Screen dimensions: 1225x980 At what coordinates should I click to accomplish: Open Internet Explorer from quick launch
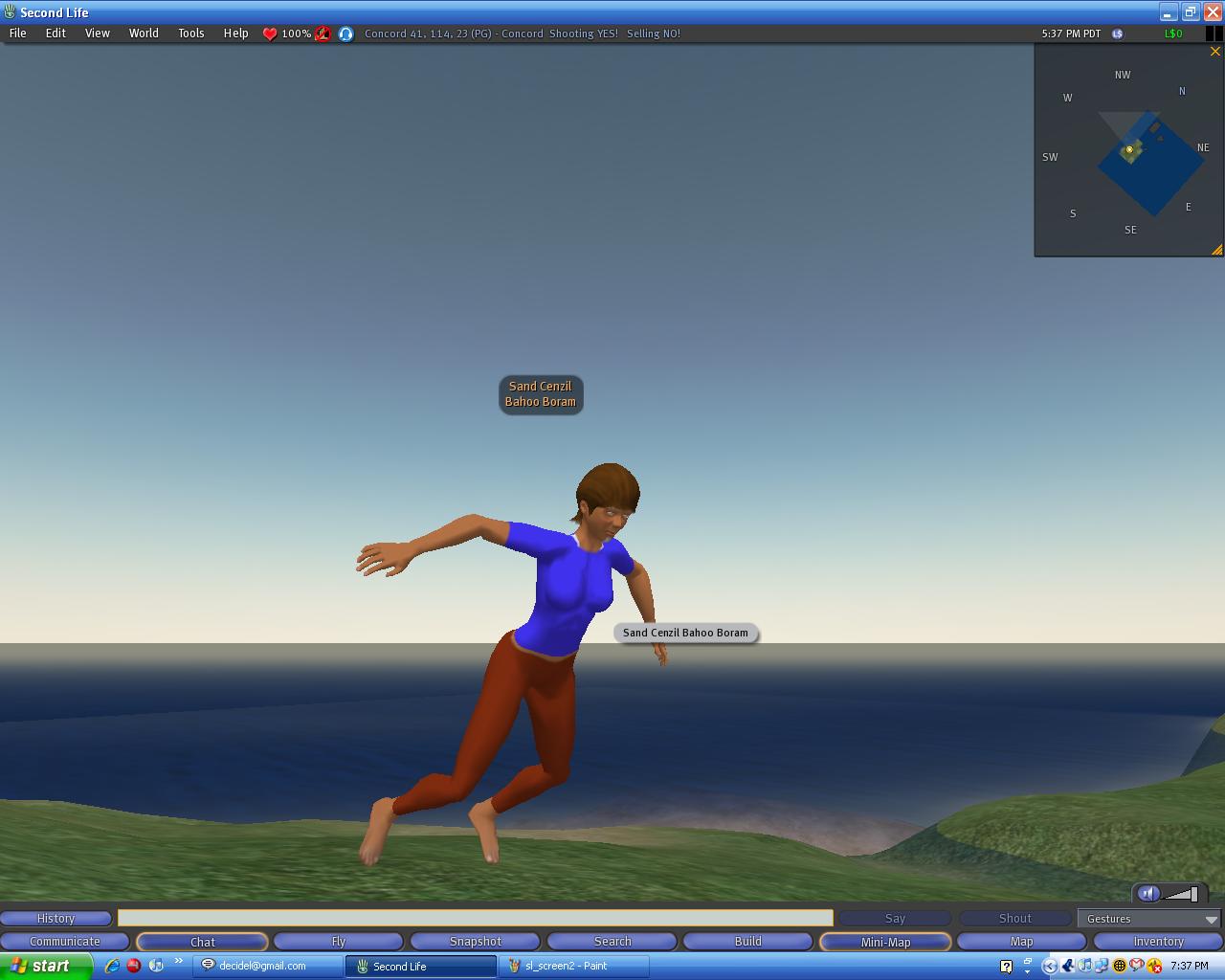point(112,966)
